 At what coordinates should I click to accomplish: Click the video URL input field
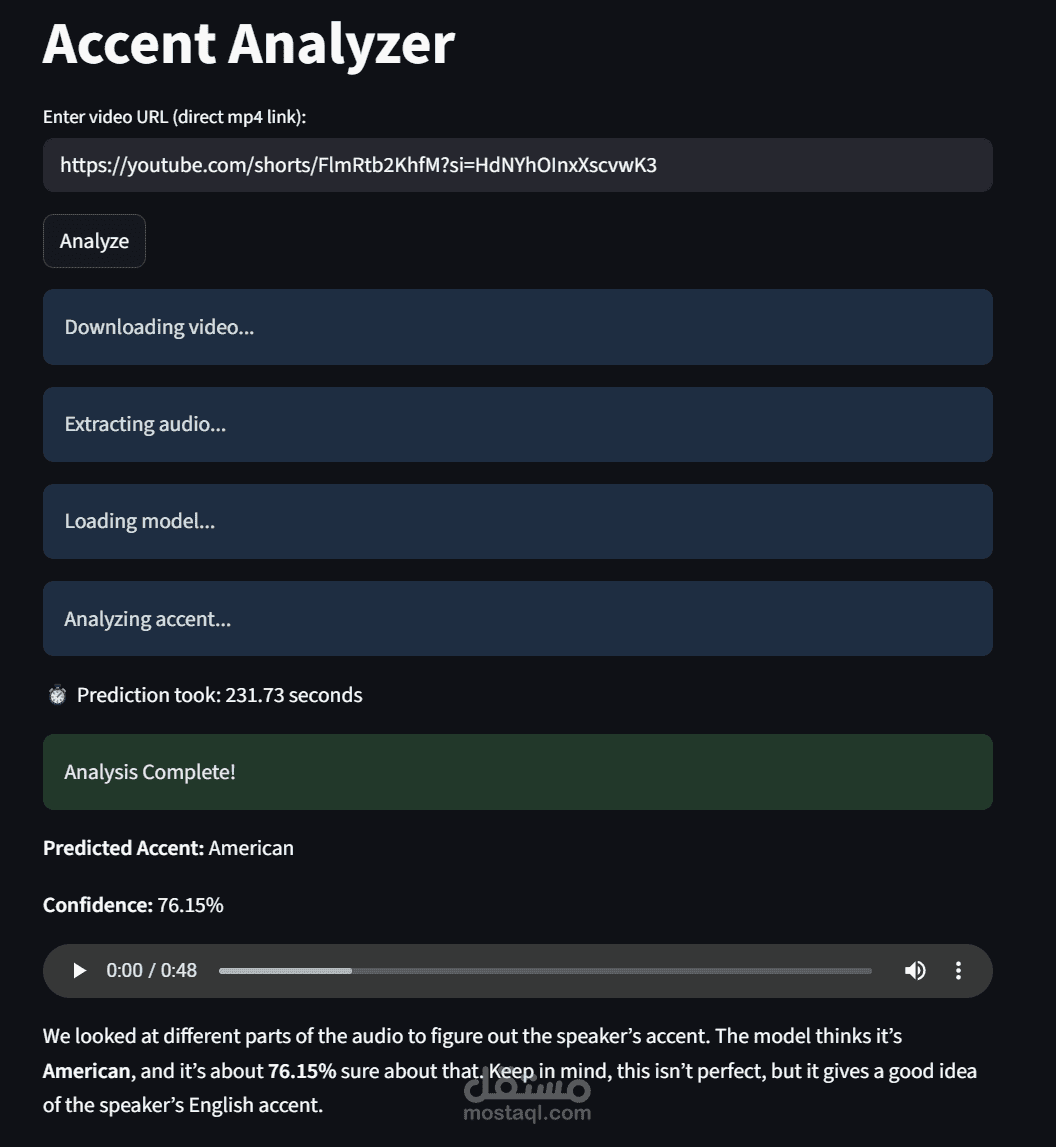coord(518,165)
